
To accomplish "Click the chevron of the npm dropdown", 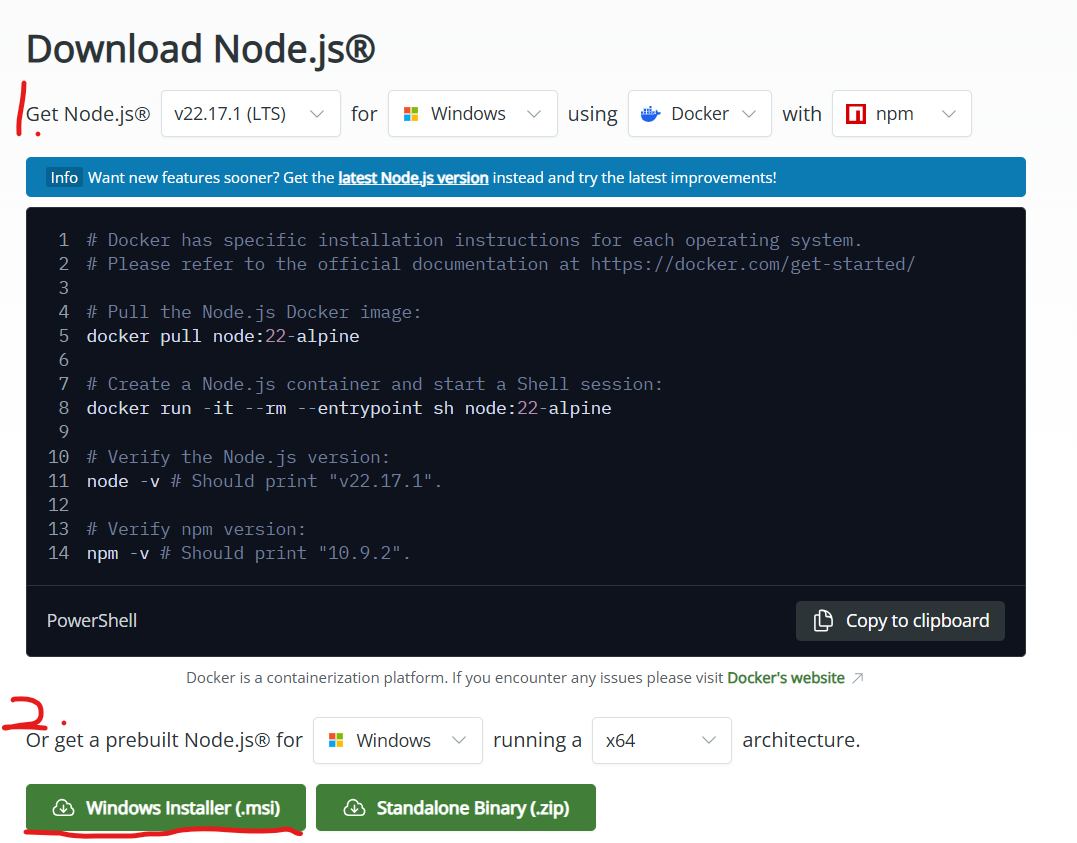I will coord(949,114).
